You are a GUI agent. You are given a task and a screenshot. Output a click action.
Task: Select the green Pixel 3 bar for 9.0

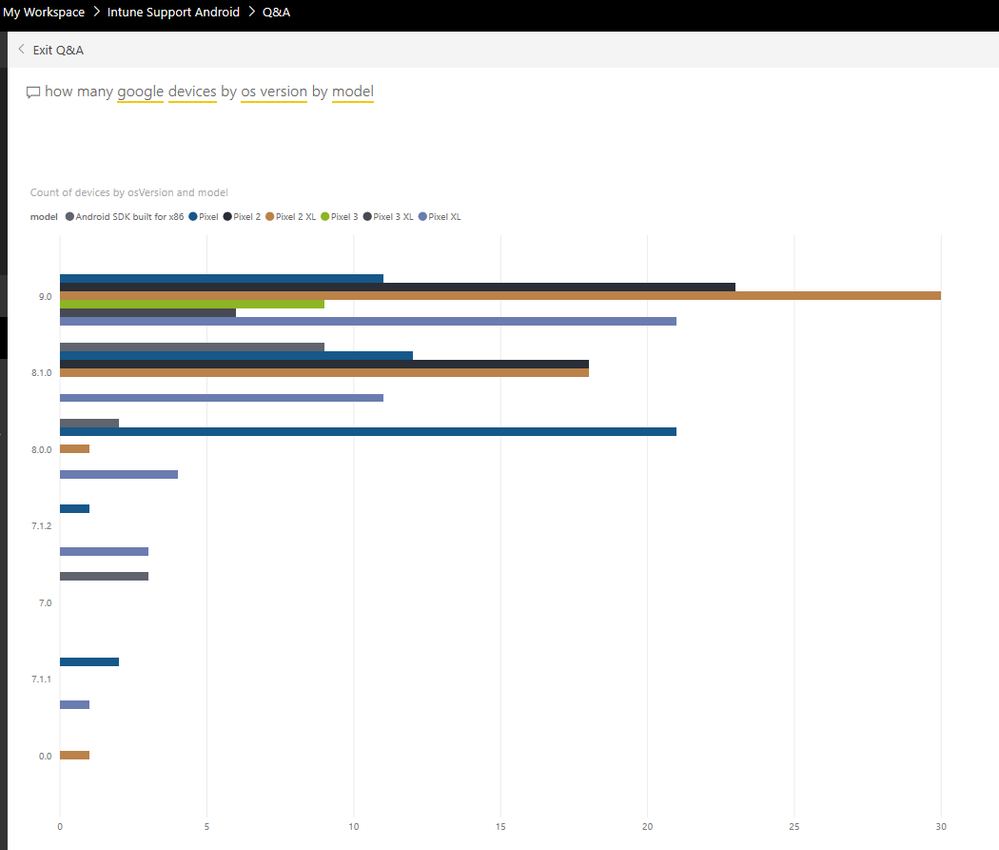192,304
